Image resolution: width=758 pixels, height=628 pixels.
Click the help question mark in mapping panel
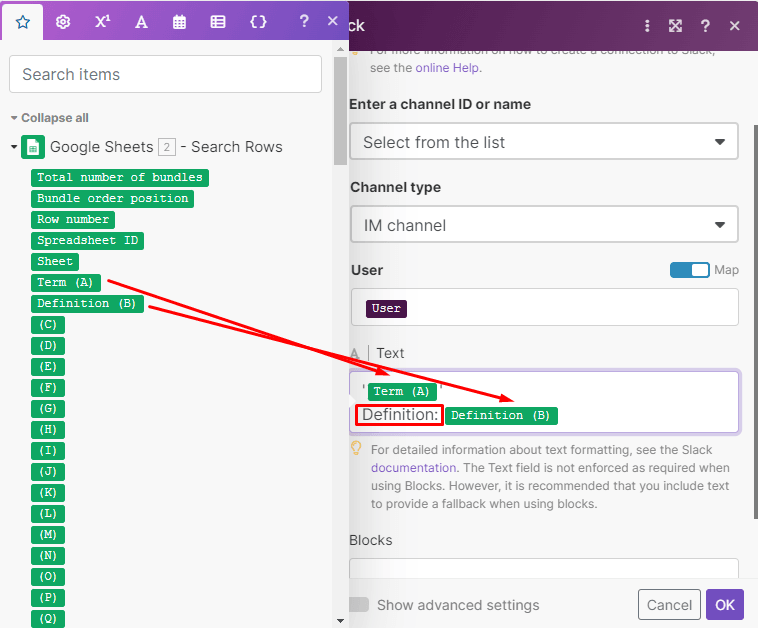tap(304, 21)
